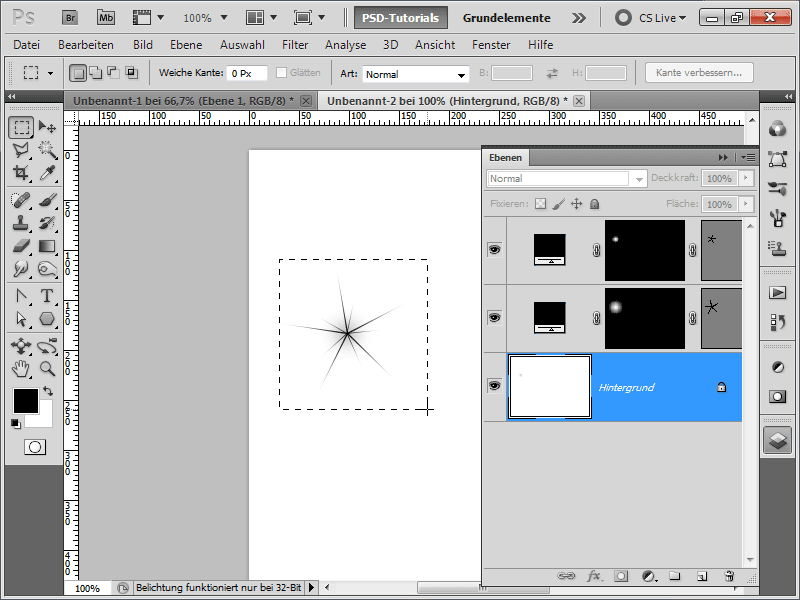Image resolution: width=800 pixels, height=600 pixels.
Task: Select the Move tool
Action: [47, 127]
